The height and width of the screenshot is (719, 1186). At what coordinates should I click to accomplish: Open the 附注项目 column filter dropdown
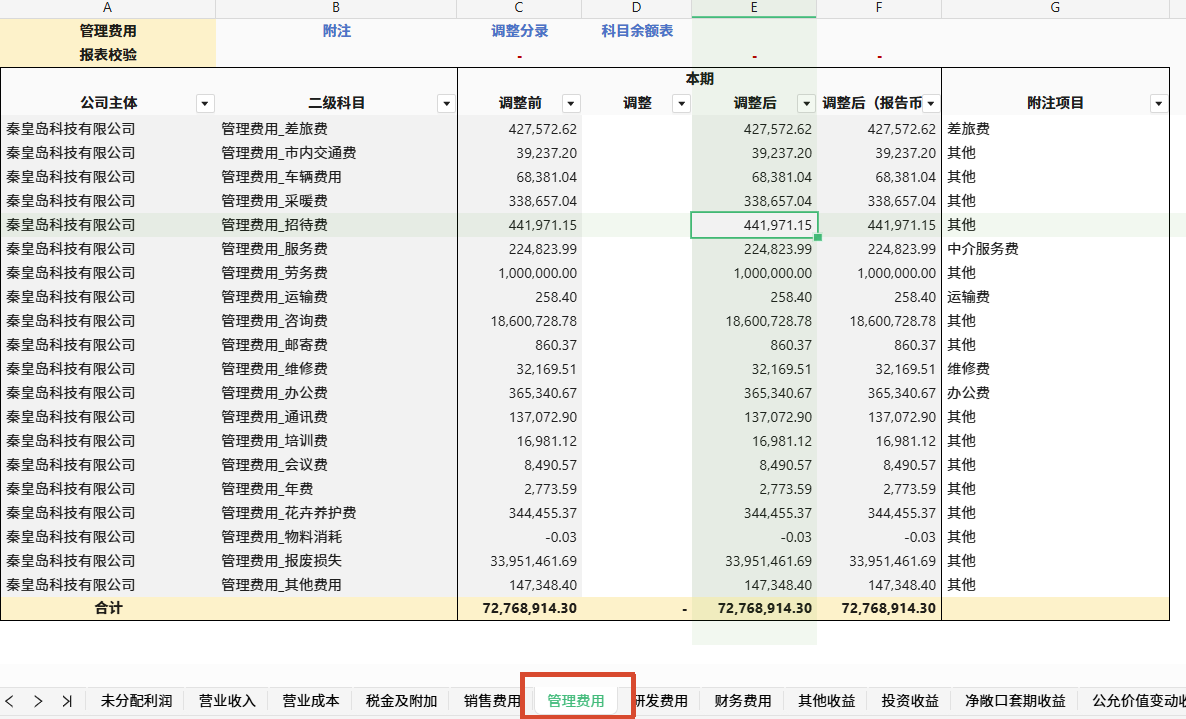[1158, 104]
